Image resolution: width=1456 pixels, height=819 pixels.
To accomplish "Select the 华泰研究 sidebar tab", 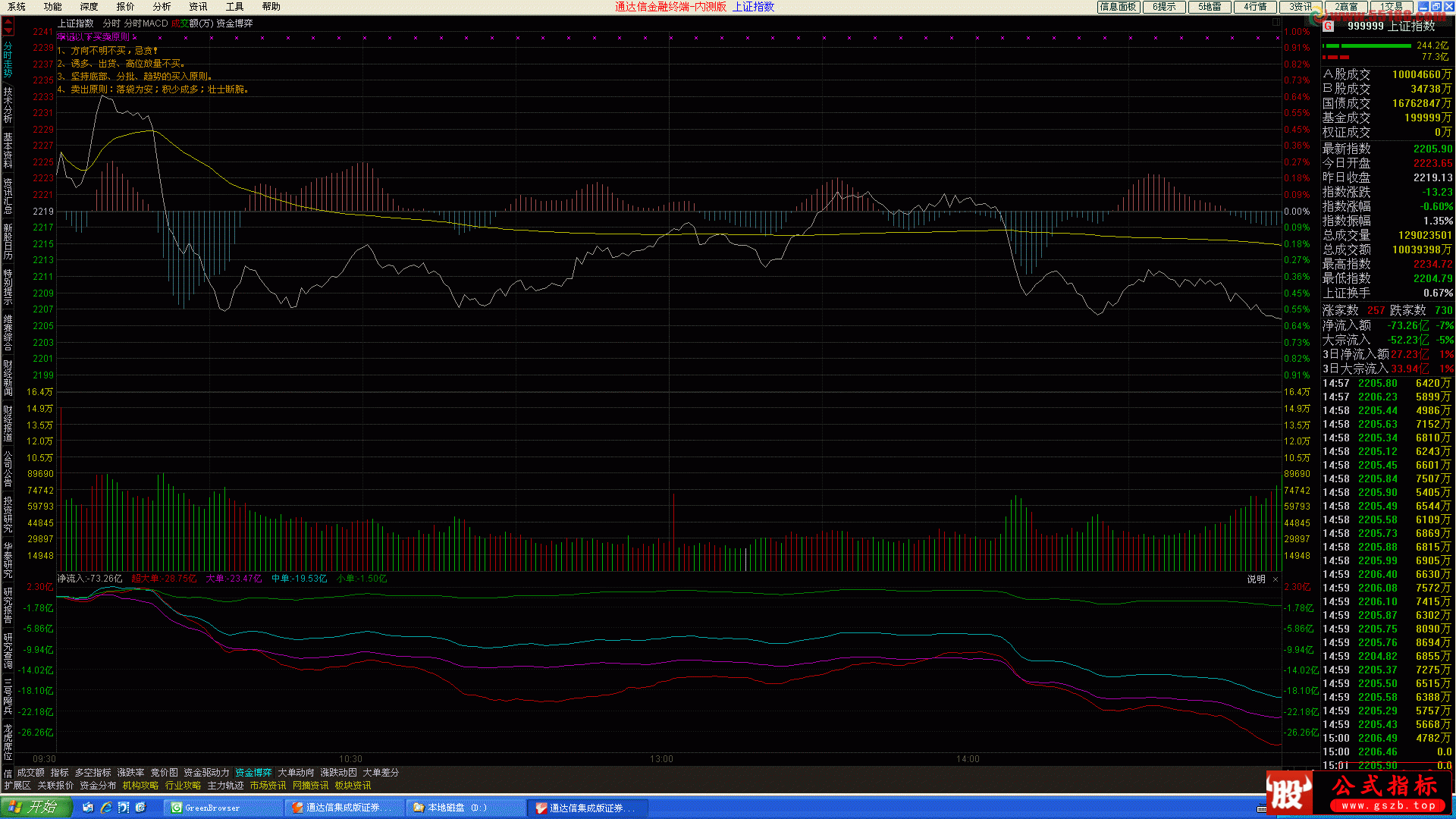I will pyautogui.click(x=8, y=560).
